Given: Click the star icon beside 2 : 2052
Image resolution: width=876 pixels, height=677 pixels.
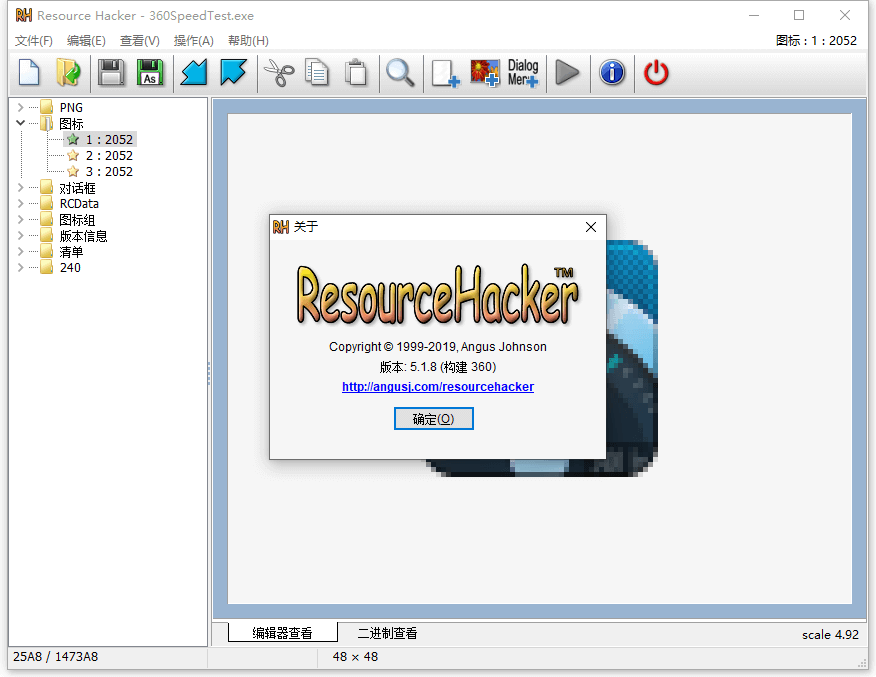Looking at the screenshot, I should (x=73, y=155).
